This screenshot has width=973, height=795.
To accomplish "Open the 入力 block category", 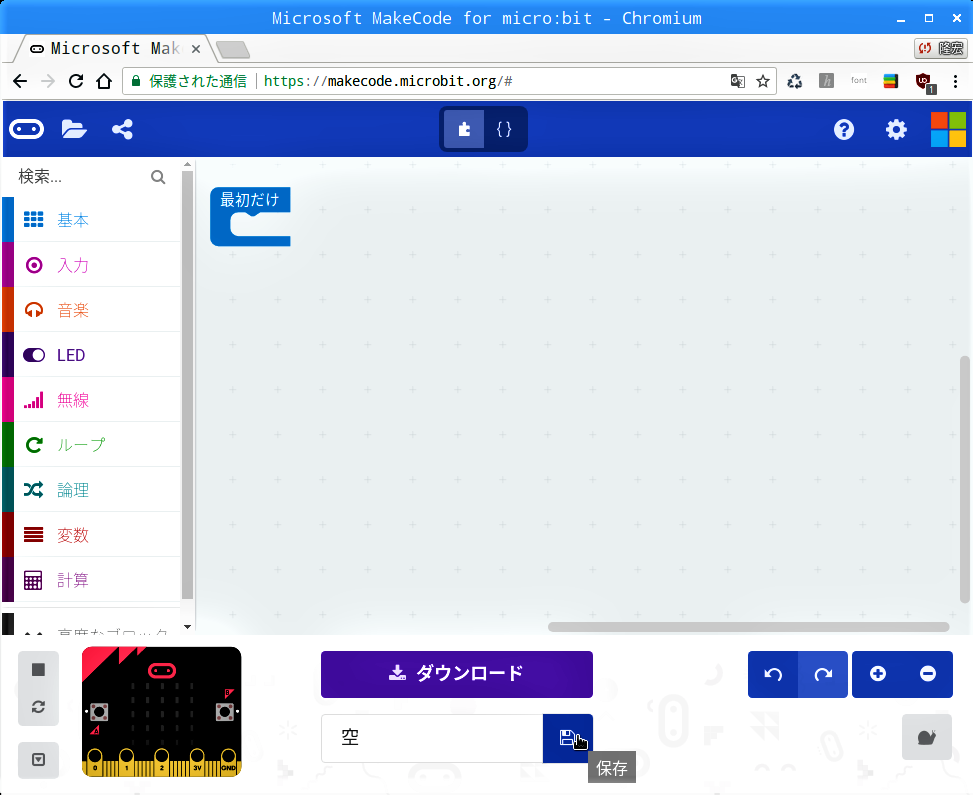I will pos(92,265).
